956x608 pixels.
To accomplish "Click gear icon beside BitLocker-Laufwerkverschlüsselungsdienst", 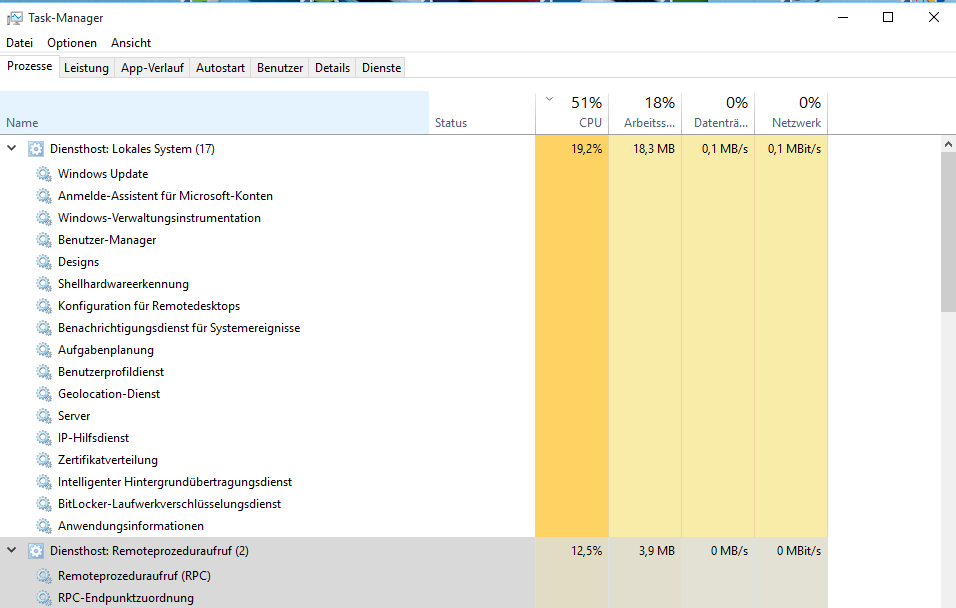I will point(43,504).
